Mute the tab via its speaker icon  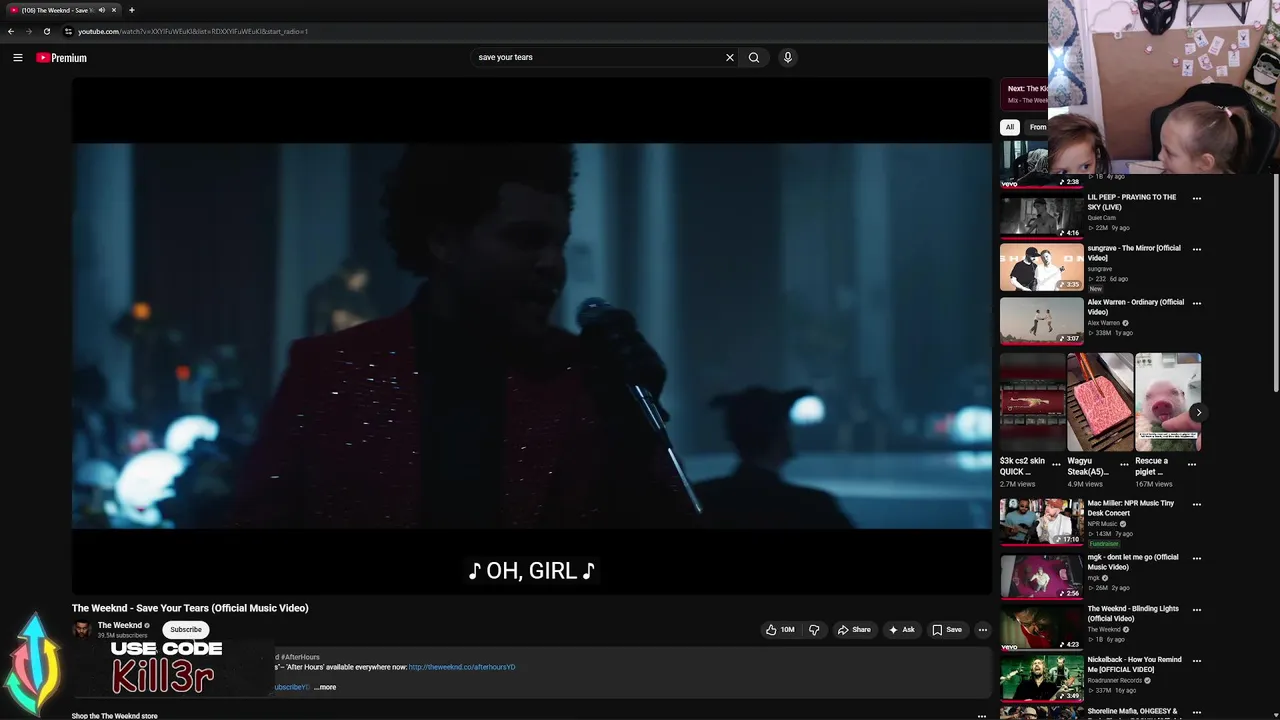pyautogui.click(x=102, y=10)
